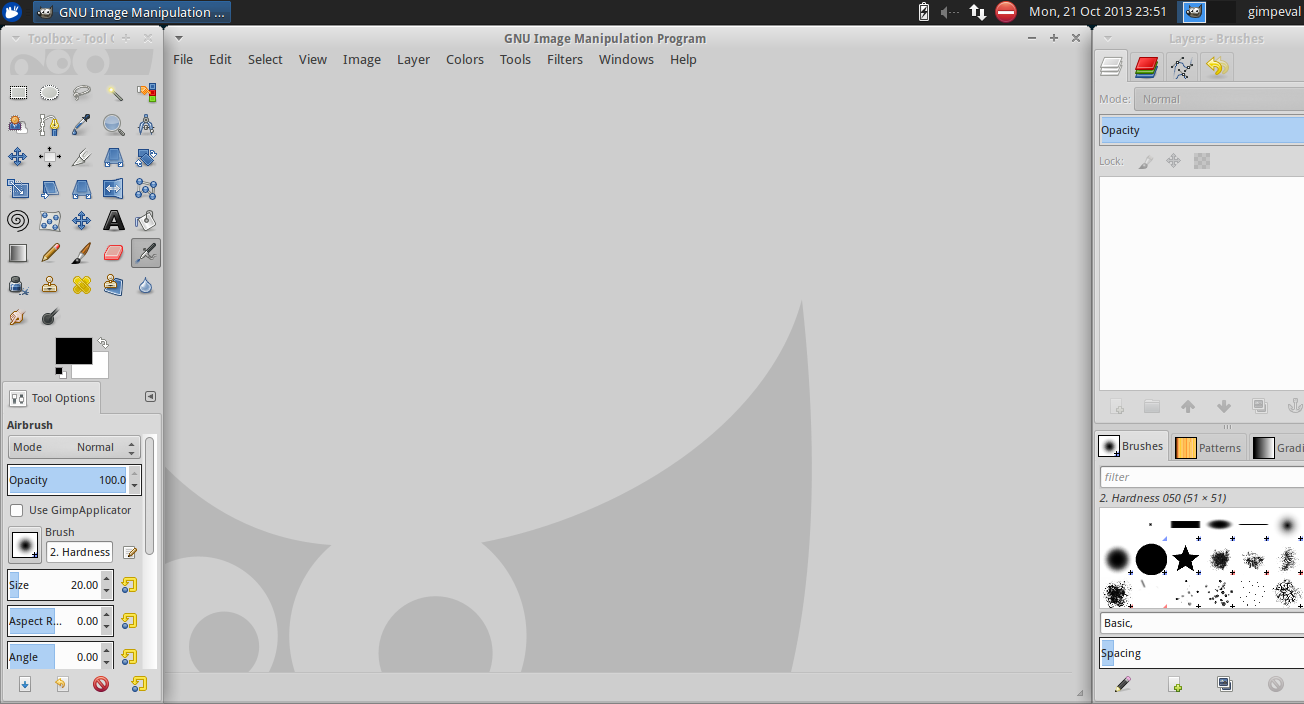Screen dimensions: 1304x704
Task: Enable the Use GimpApplicator checkbox
Action: [x=17, y=510]
